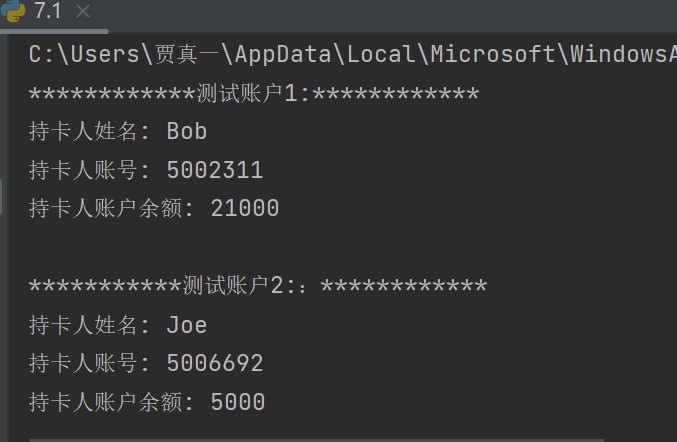Click the 持卡人账号 label beside 5006692
This screenshot has height=442, width=677.
tap(83, 363)
